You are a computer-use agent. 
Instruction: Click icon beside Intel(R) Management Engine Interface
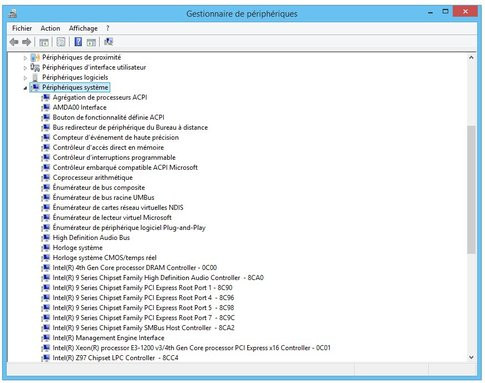(x=46, y=338)
